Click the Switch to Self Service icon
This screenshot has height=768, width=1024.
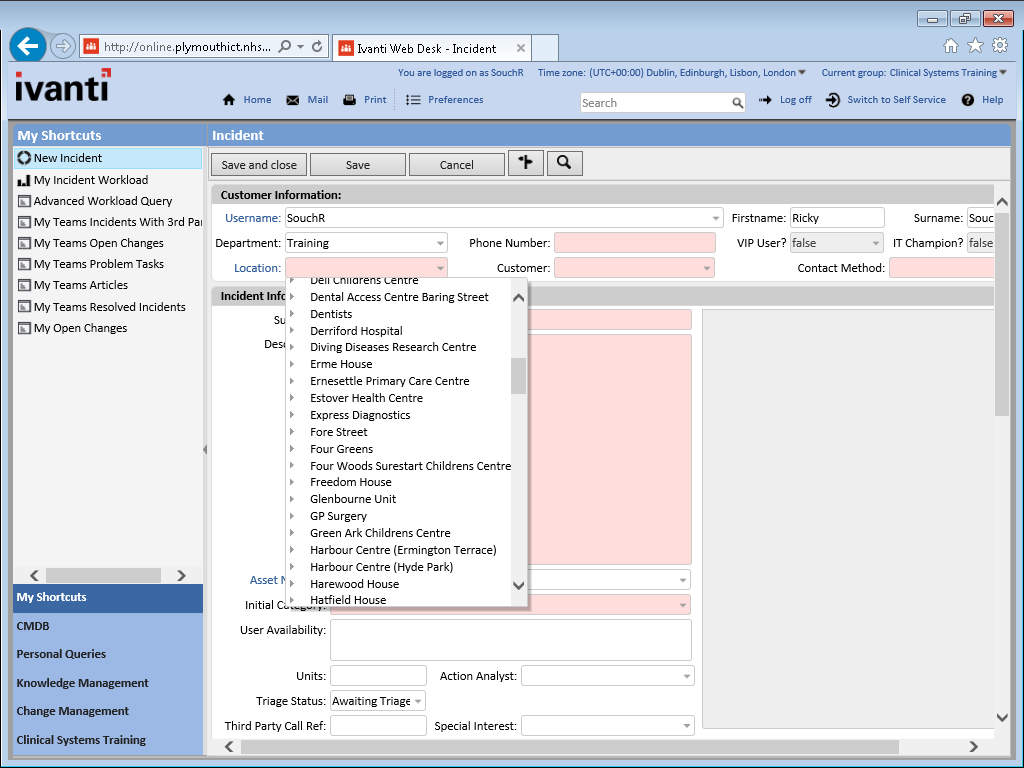coord(833,100)
